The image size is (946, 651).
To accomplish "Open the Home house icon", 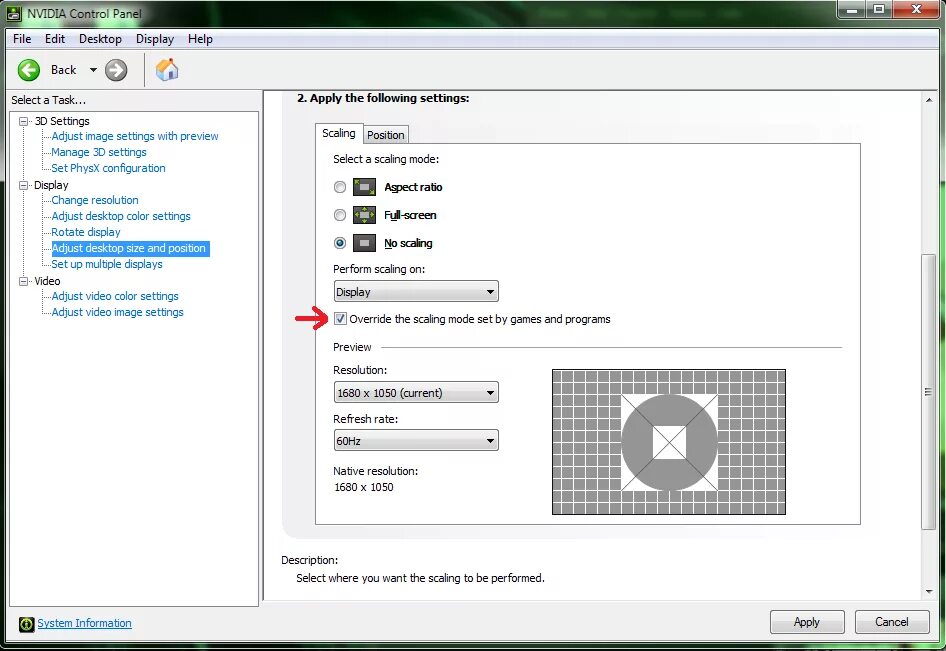I will click(167, 69).
